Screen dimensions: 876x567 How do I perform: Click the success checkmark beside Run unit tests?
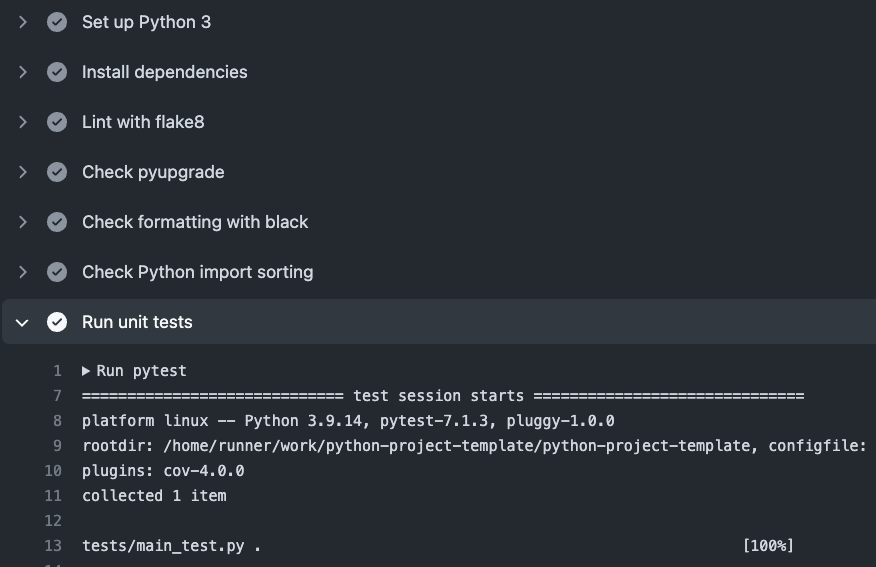(57, 322)
